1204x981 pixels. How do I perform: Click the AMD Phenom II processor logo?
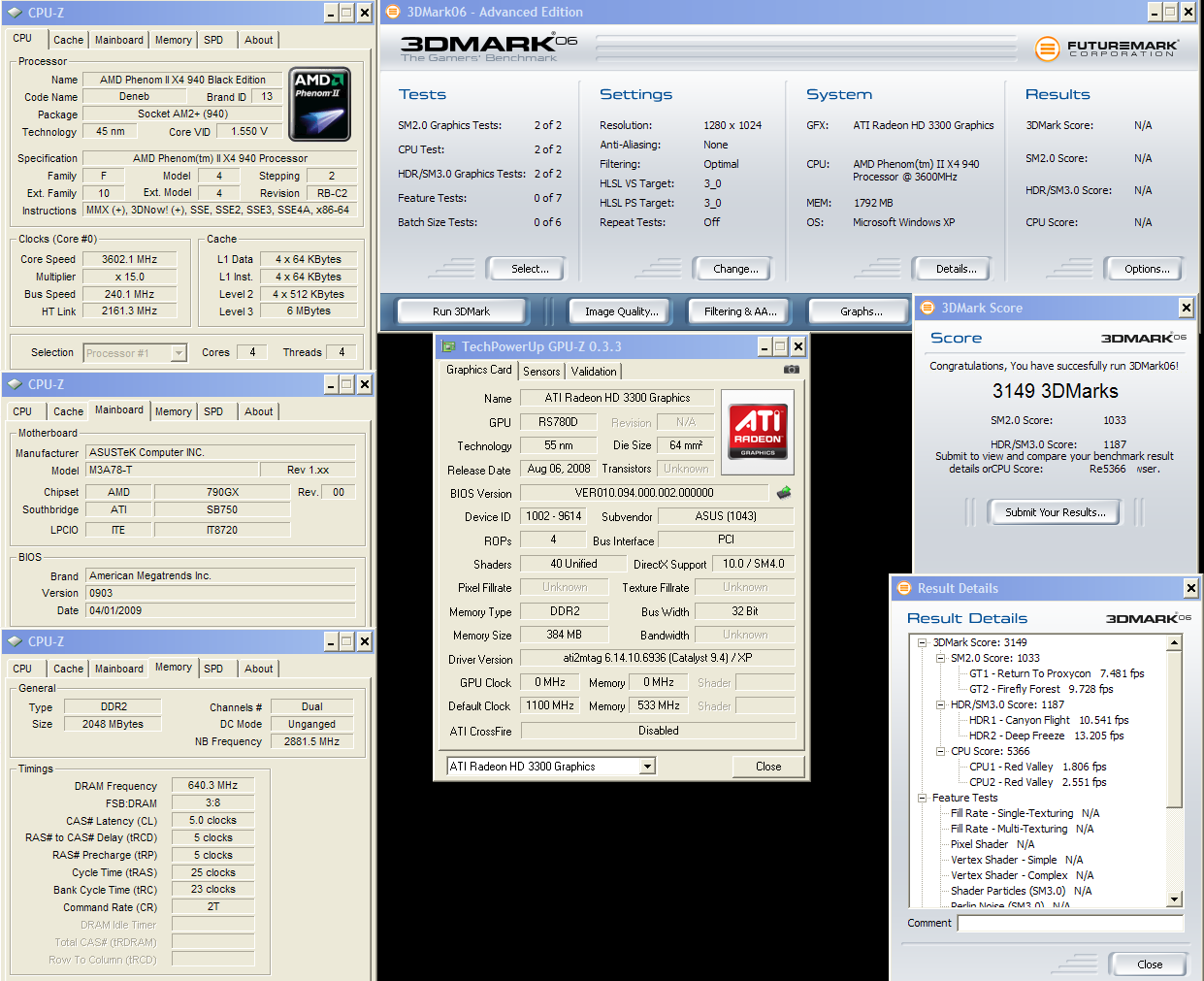coord(320,104)
